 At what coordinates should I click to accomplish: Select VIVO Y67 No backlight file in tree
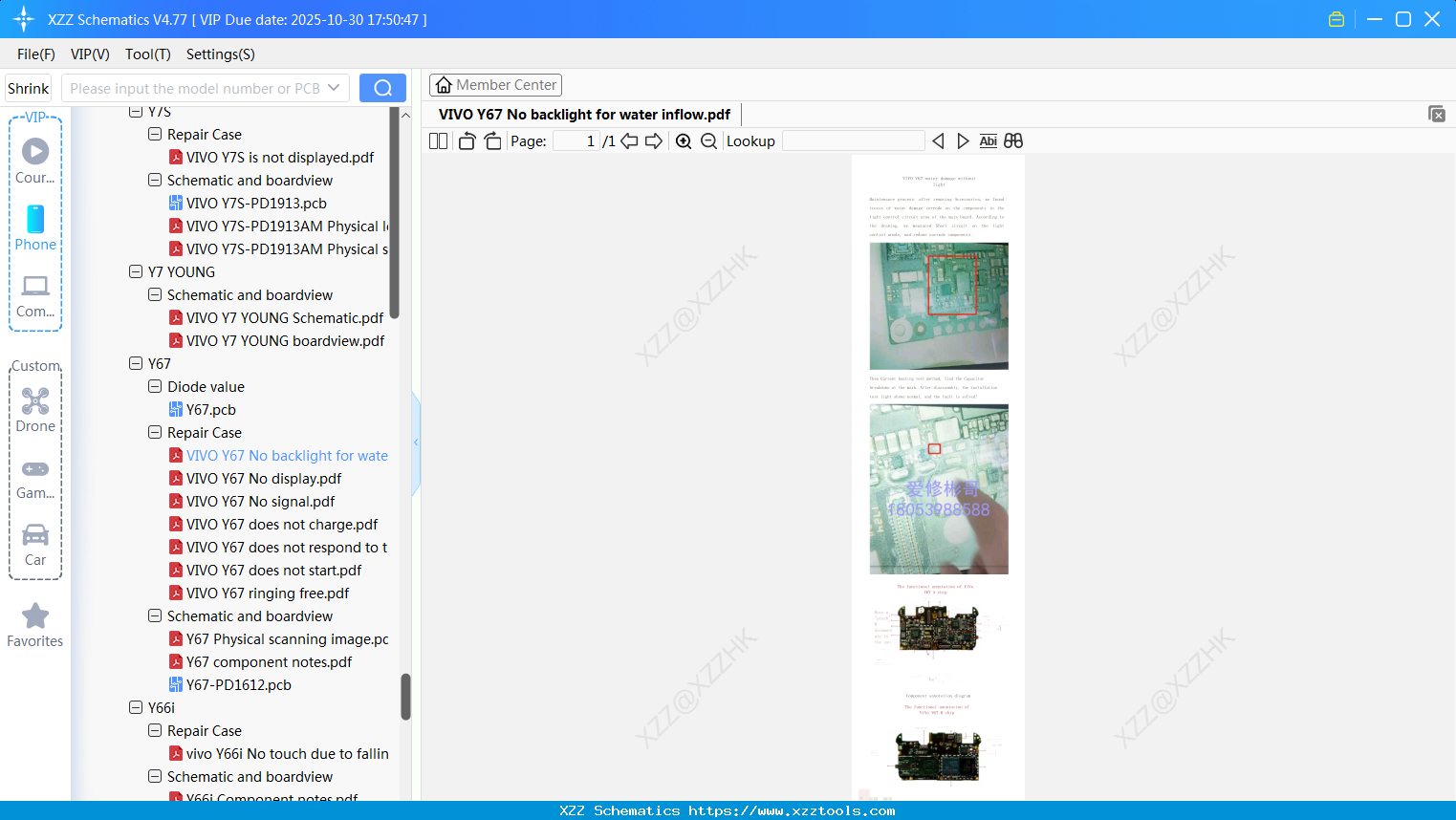click(x=287, y=455)
